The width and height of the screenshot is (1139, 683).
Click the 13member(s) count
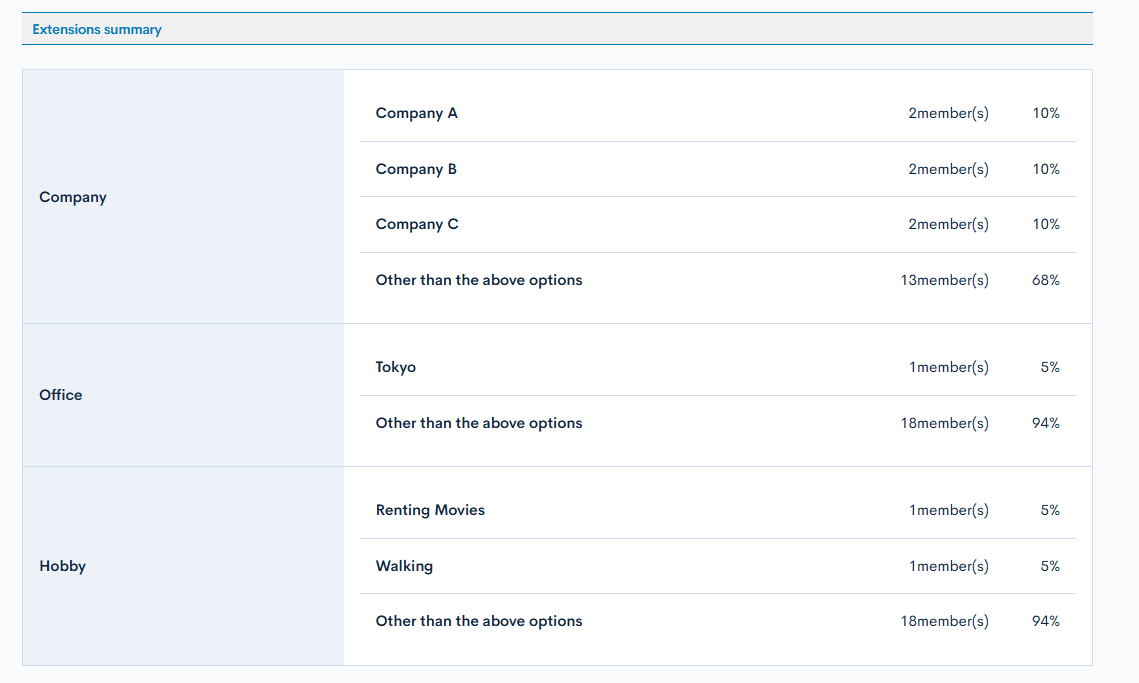[944, 280]
